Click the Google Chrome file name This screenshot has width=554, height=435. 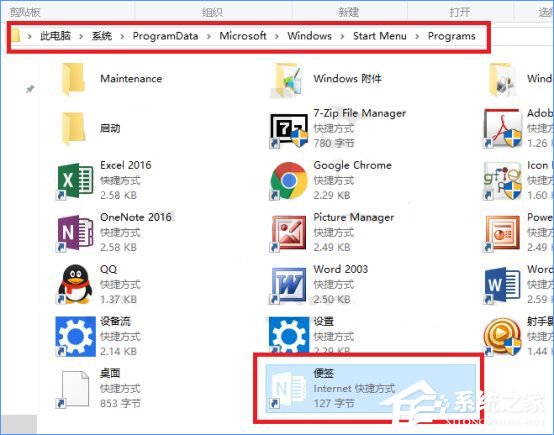tap(353, 165)
